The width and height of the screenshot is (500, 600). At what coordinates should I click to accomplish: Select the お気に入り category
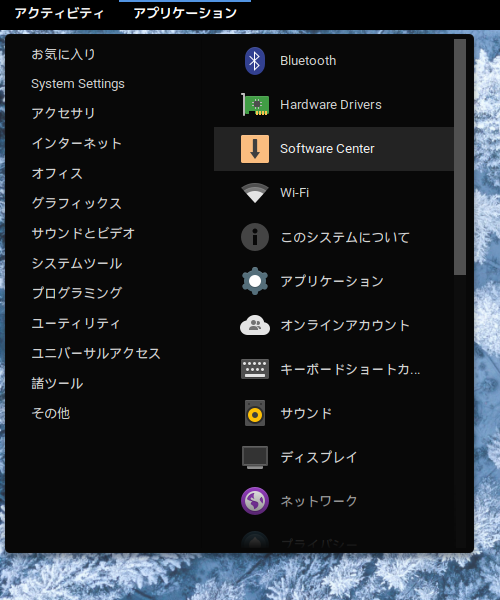coord(64,54)
